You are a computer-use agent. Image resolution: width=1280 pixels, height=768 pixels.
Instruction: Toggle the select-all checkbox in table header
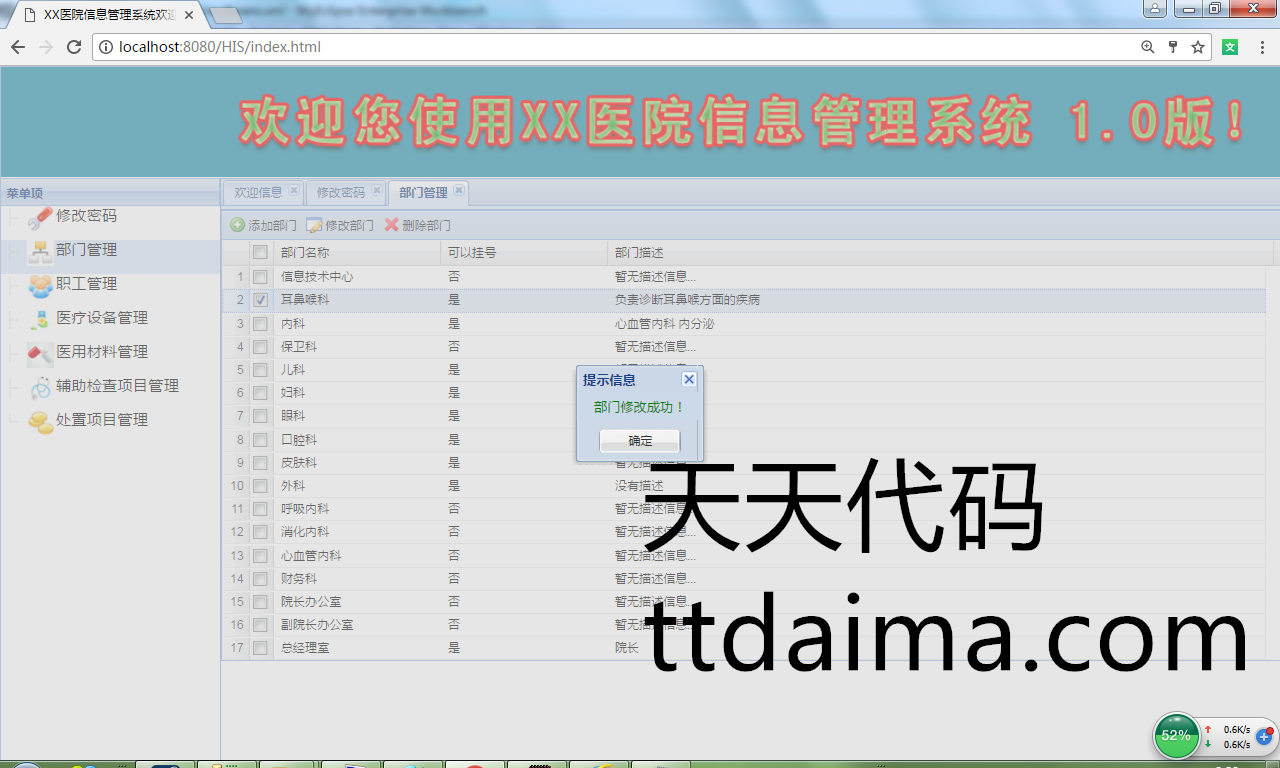click(260, 253)
